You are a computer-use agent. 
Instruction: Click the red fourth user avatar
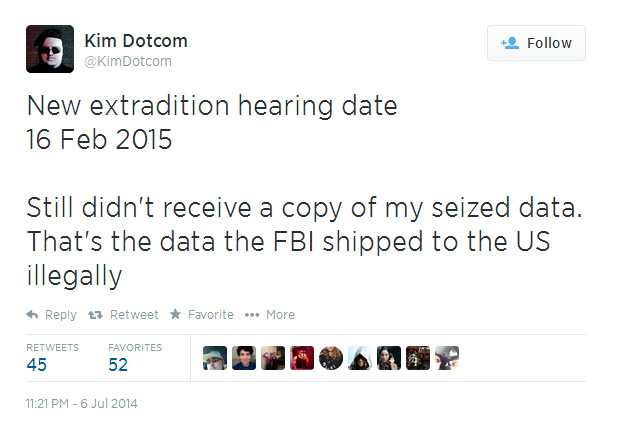tap(301, 359)
